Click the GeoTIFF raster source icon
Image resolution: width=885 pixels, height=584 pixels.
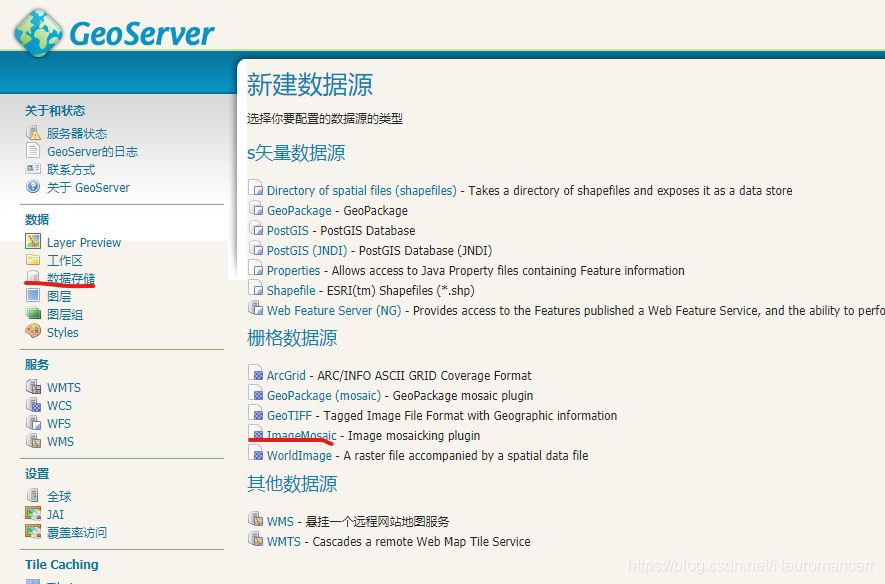pos(256,414)
